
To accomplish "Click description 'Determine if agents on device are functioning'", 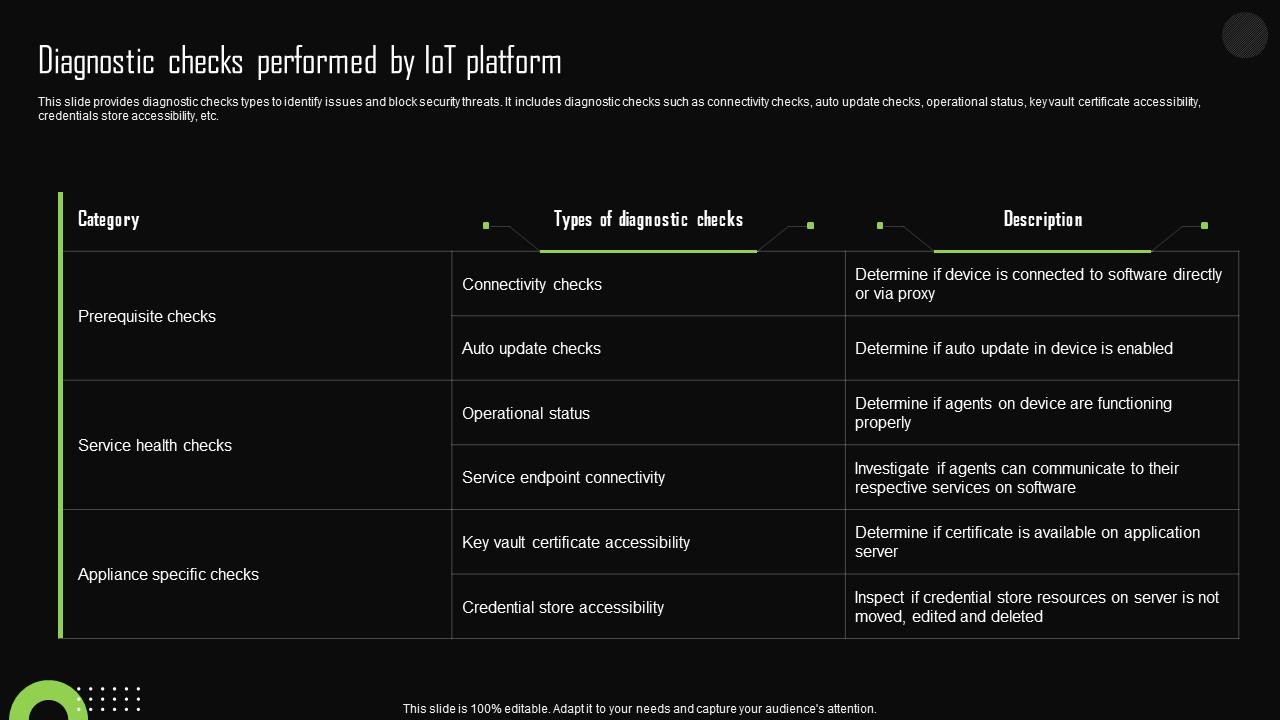I will coord(1042,413).
